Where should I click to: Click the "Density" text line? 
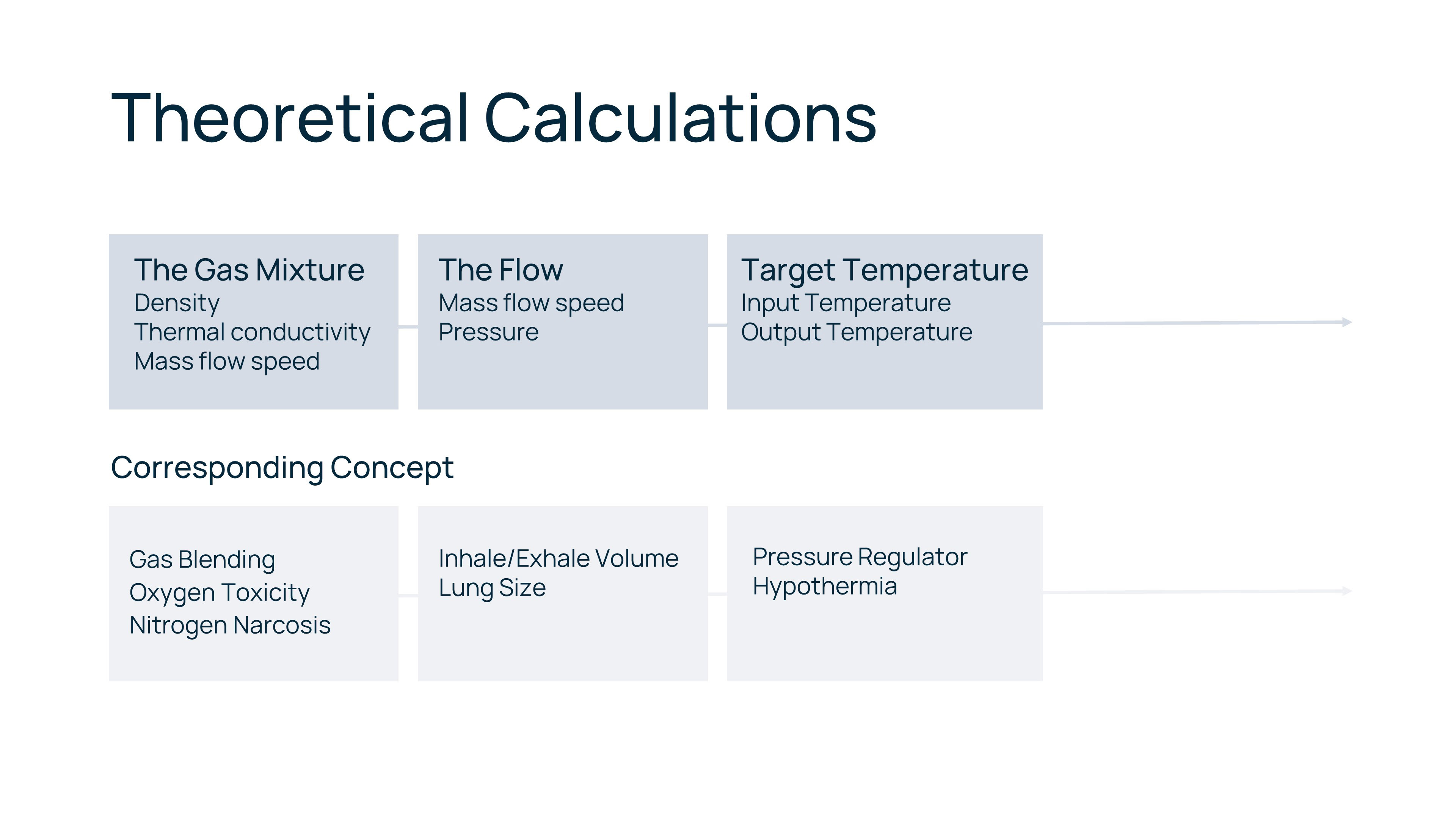(x=176, y=303)
